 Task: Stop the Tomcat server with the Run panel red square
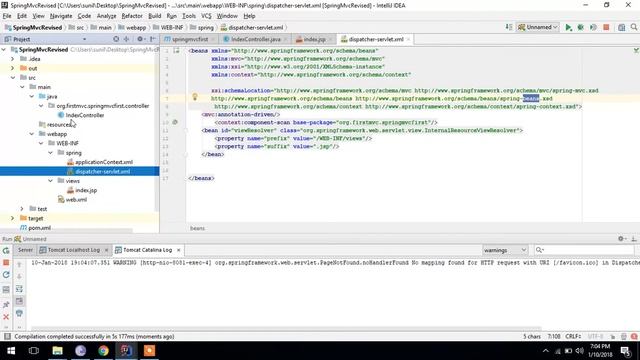(x=6, y=262)
